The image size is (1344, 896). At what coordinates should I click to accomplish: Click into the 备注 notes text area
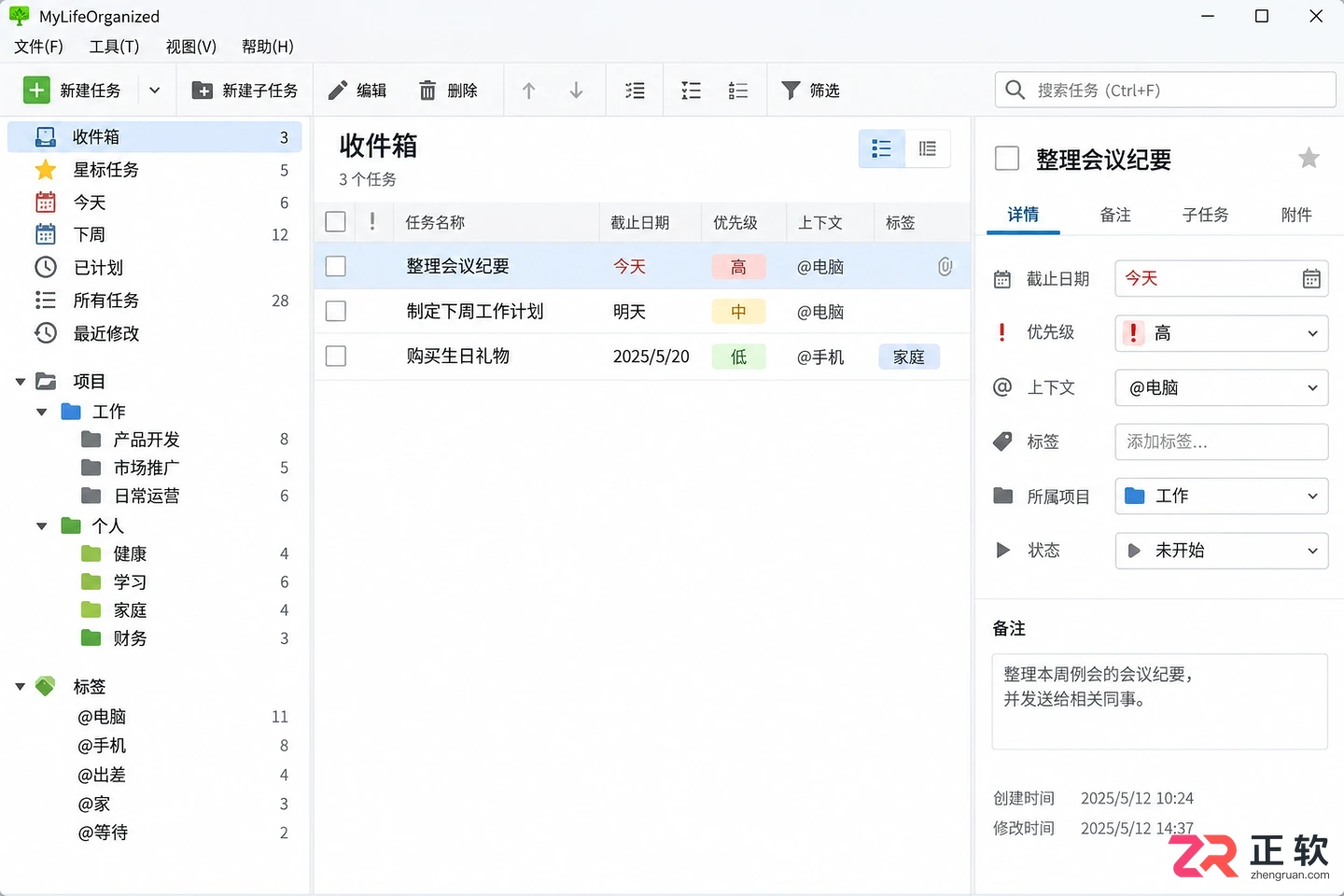[1159, 701]
